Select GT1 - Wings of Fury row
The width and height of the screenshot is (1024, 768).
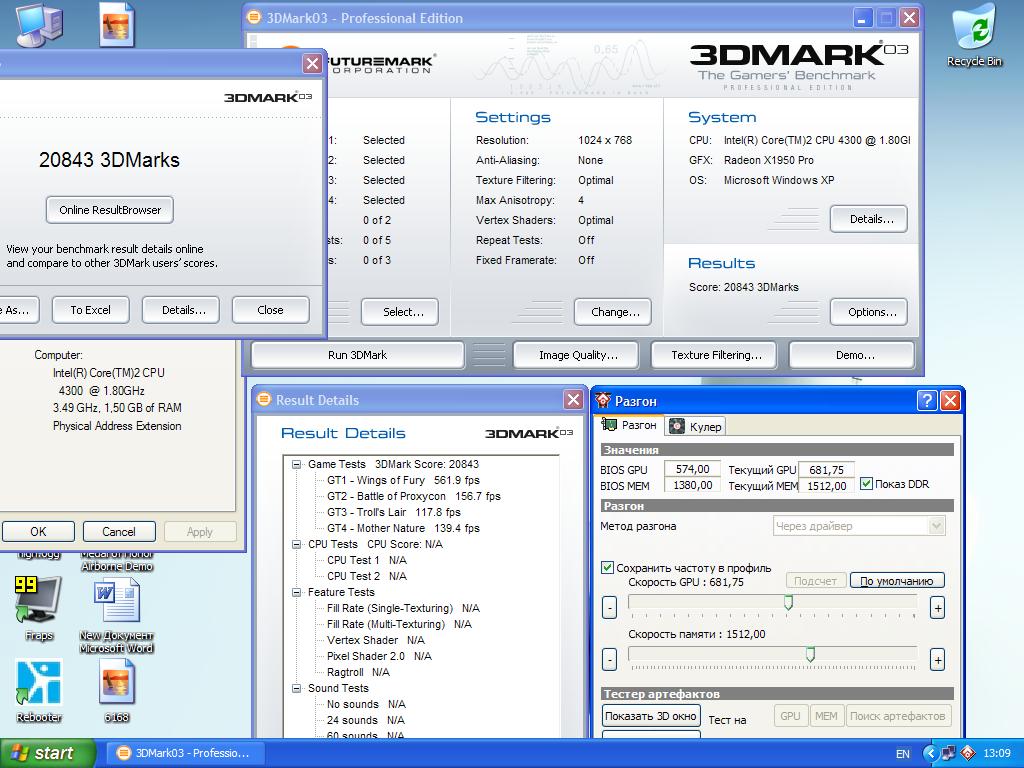403,480
